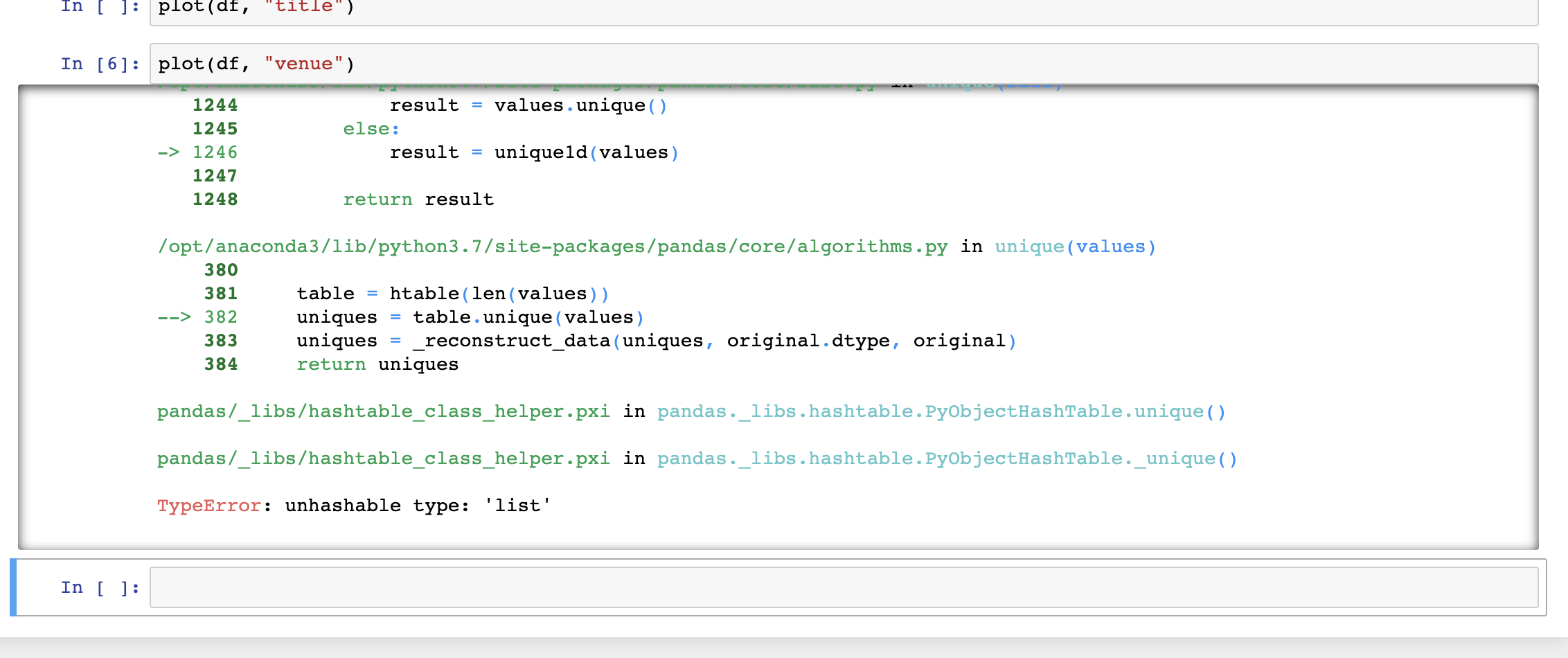This screenshot has height=658, width=1568.
Task: Click "unhashable type: 'list'" message
Action: (418, 506)
